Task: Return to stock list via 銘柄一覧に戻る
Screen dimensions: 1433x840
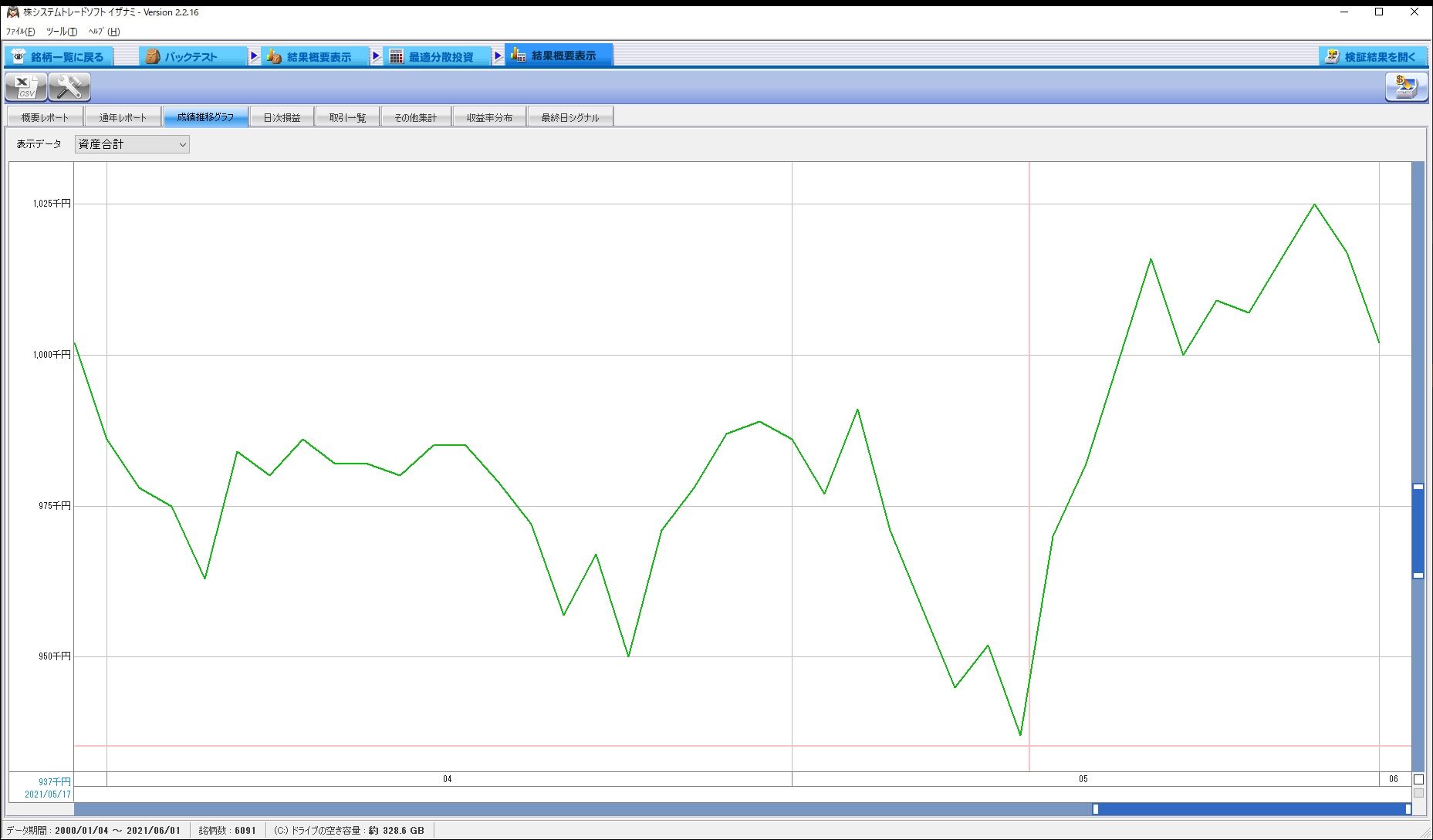Action: point(59,56)
